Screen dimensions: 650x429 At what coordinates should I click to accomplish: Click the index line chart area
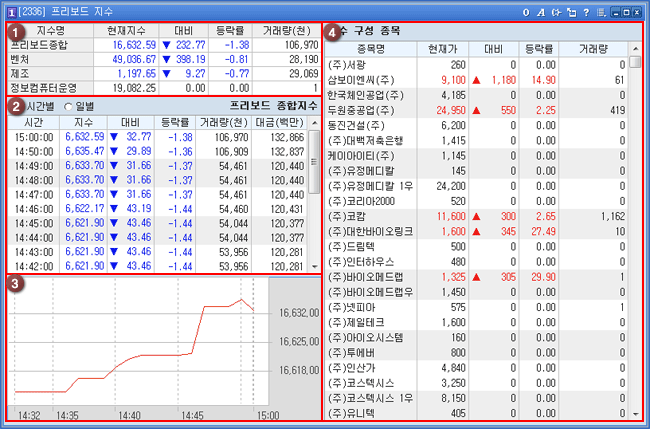(x=140, y=340)
